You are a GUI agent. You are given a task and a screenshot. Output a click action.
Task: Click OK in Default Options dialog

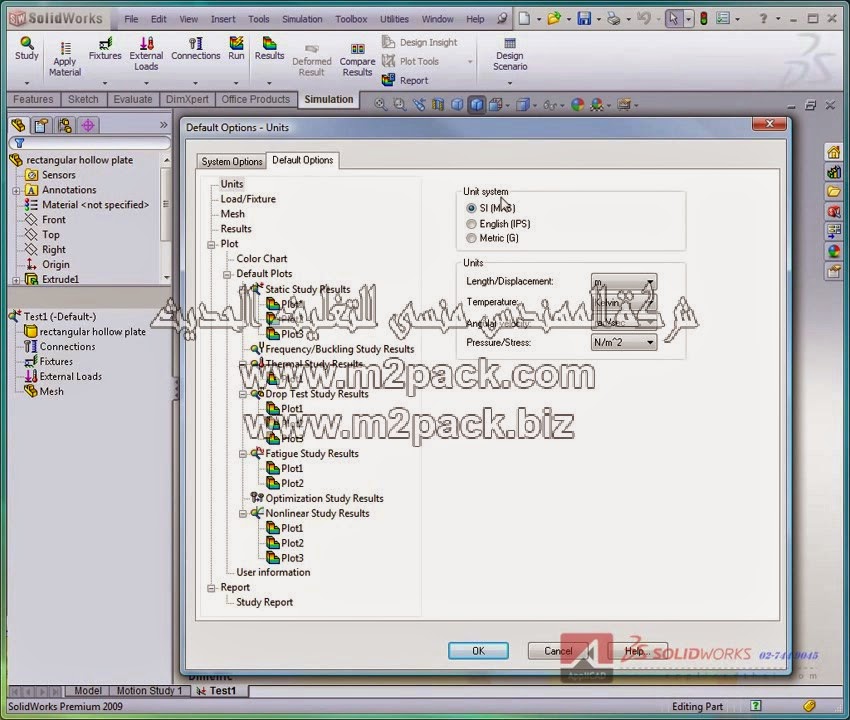478,651
